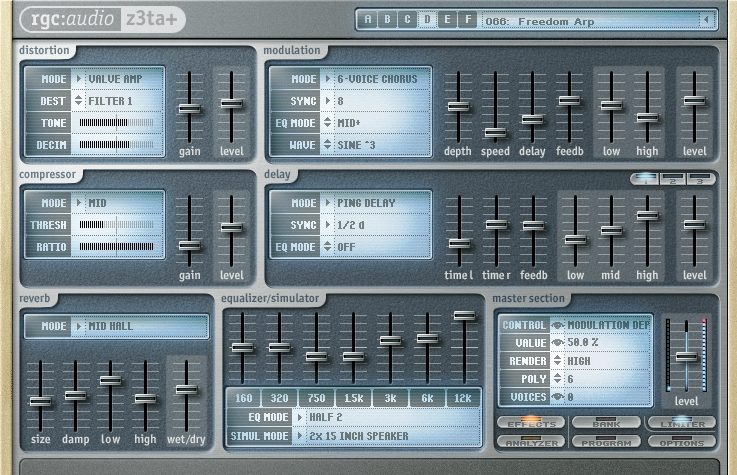
Task: Click the eye icon beside VALUE 50.0 %
Action: pyautogui.click(x=557, y=343)
